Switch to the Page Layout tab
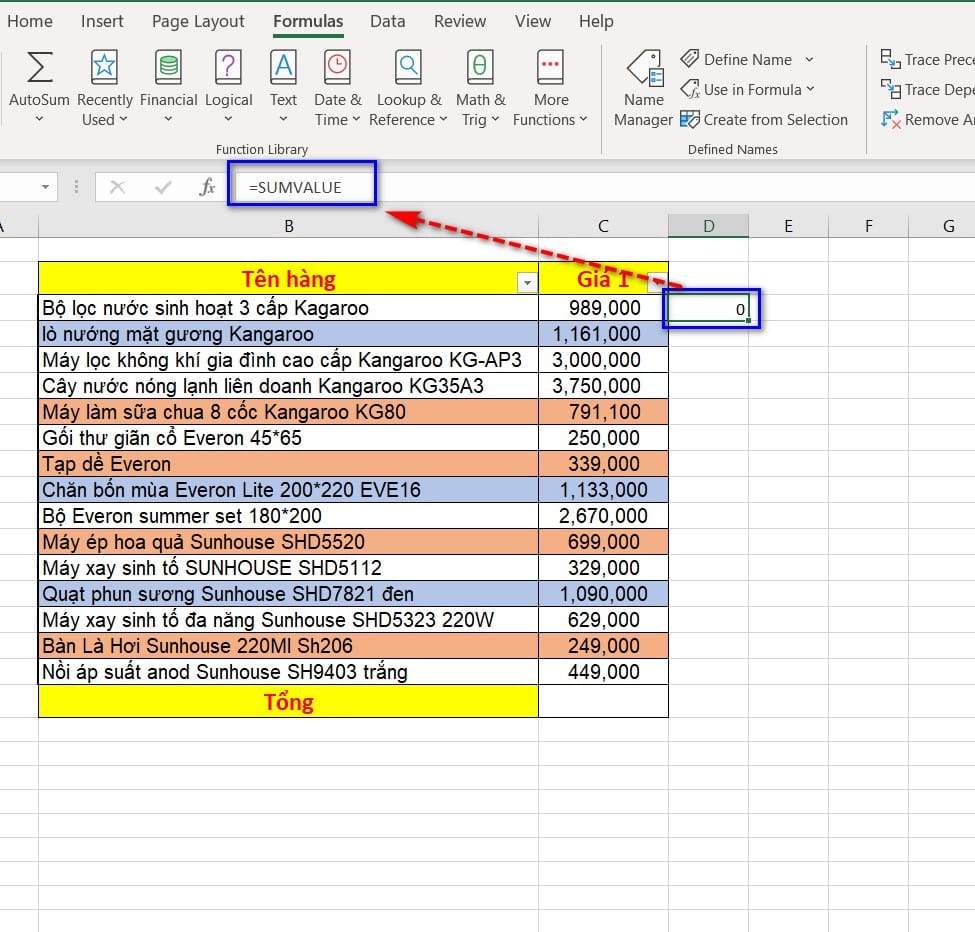The height and width of the screenshot is (932, 975). click(x=198, y=21)
